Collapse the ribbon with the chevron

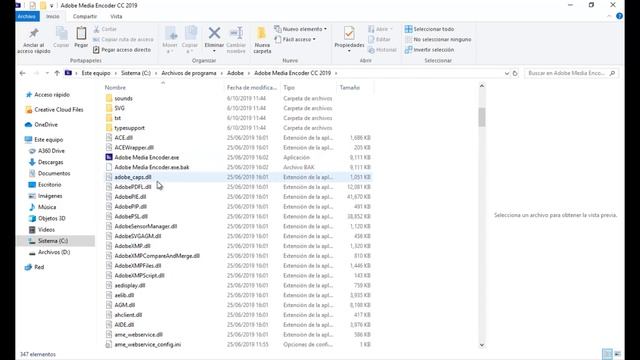coord(609,16)
